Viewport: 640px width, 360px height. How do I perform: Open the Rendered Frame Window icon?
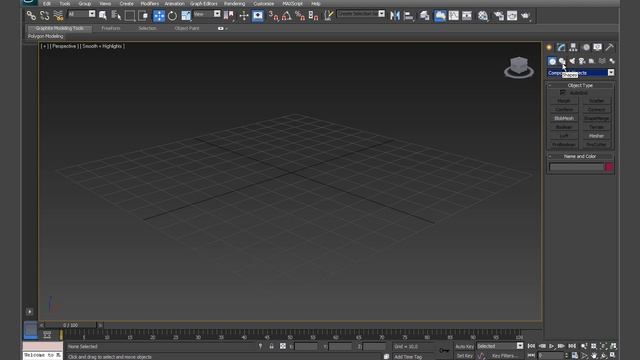[x=512, y=16]
